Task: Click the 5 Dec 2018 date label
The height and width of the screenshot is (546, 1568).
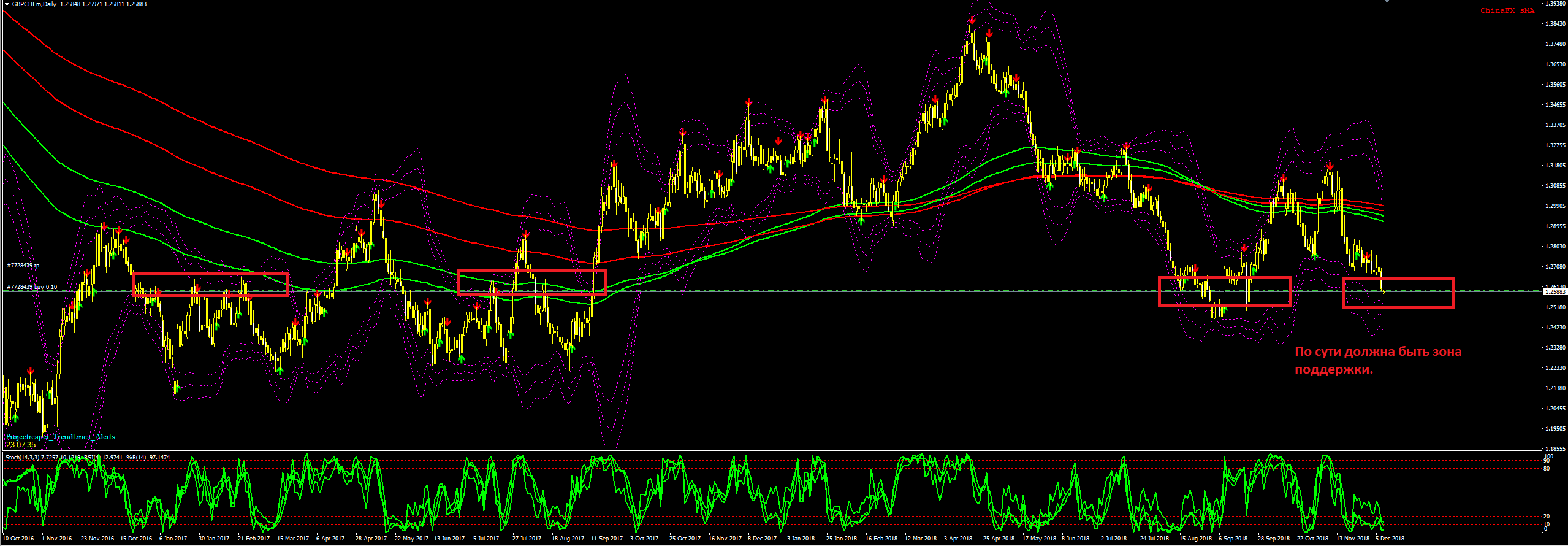Action: pyautogui.click(x=1390, y=539)
